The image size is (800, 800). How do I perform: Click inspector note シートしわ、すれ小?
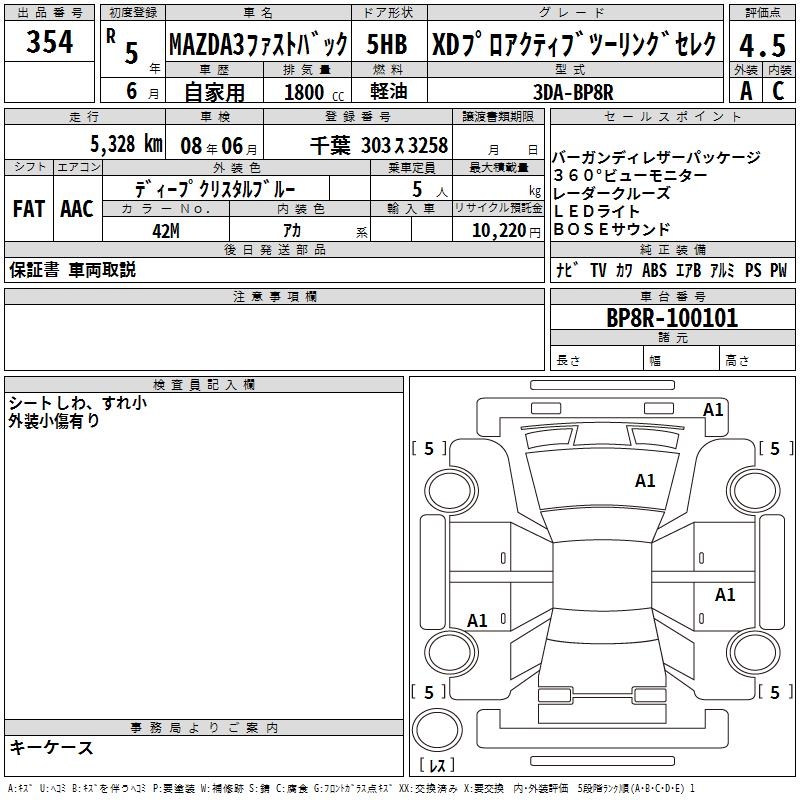pos(78,403)
